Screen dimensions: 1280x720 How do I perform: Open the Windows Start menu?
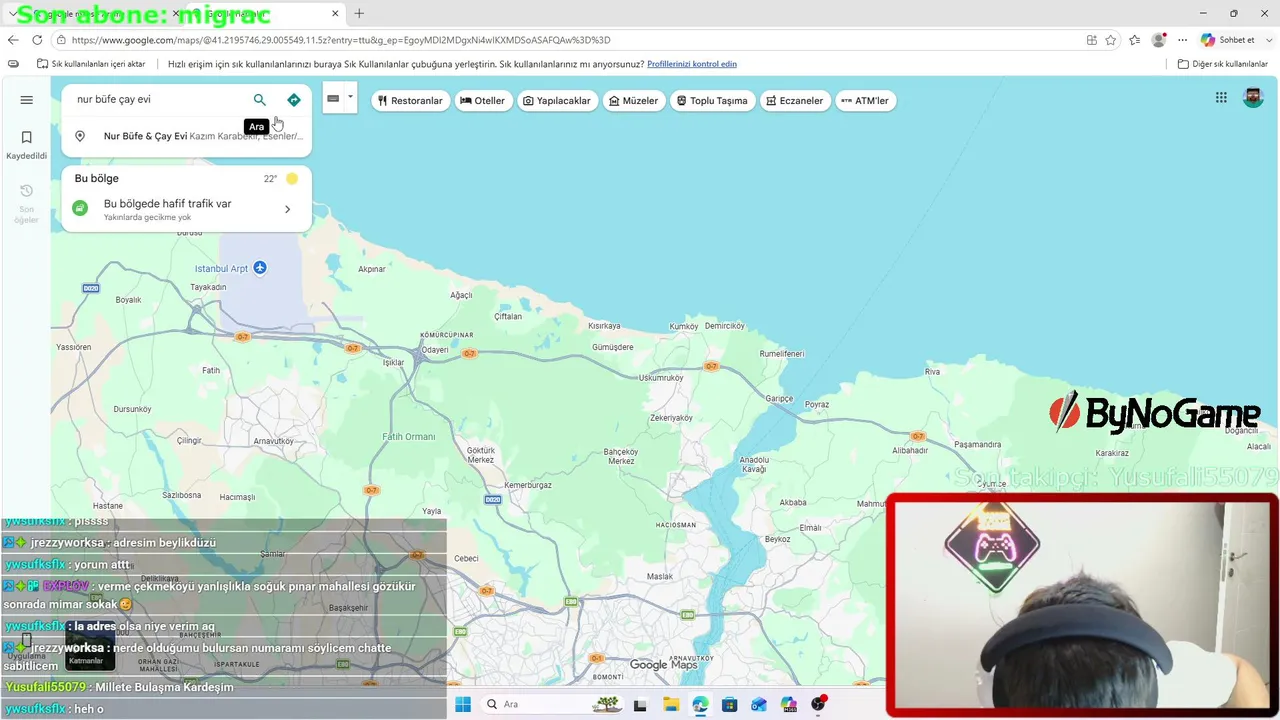coord(463,704)
